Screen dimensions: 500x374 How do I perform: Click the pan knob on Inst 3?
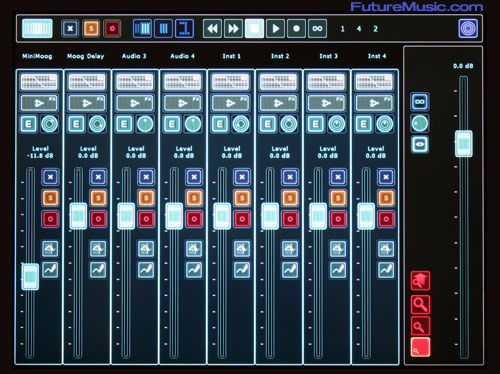pyautogui.click(x=337, y=124)
